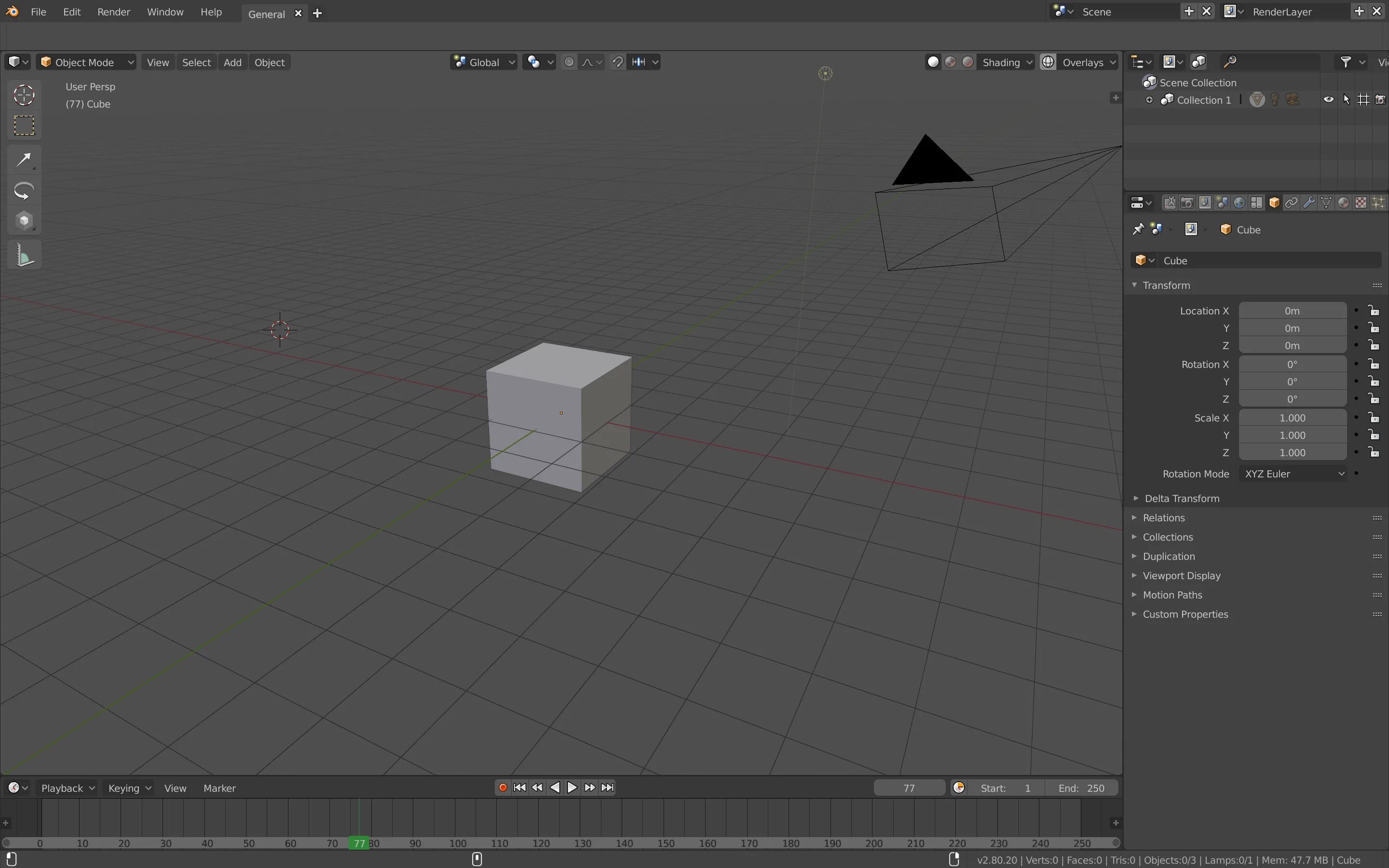Click the auto keying record button
Viewport: 1389px width, 868px height.
(503, 787)
